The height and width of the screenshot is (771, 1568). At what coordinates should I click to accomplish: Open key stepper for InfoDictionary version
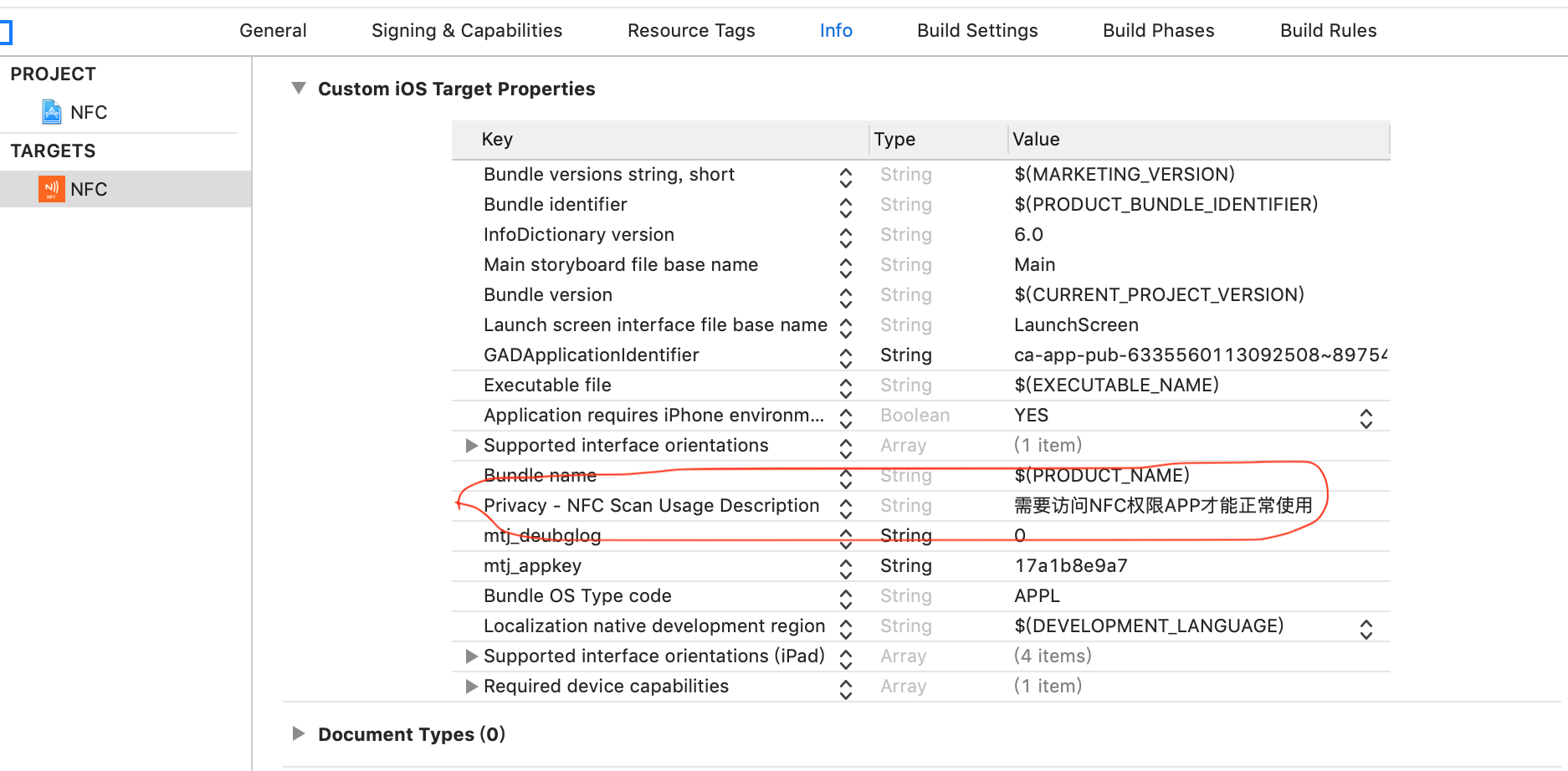click(x=846, y=237)
